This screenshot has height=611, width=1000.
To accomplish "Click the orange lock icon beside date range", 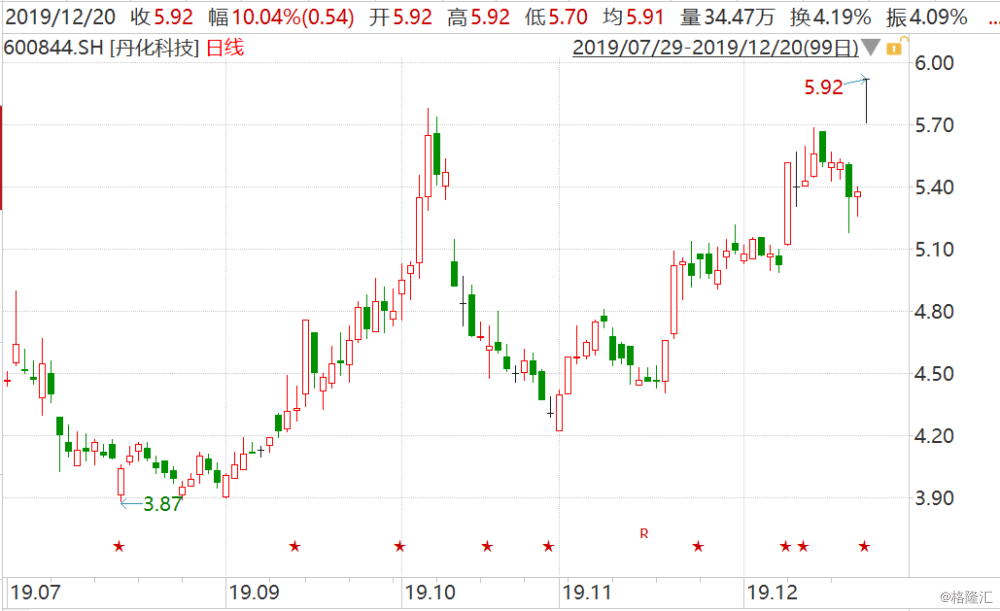I will click(895, 47).
